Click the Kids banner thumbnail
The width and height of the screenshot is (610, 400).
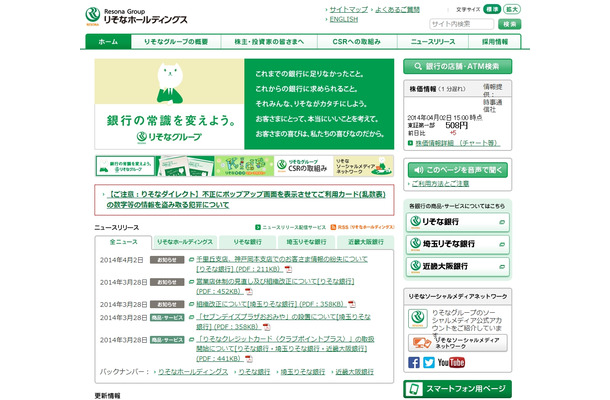[x=244, y=166]
